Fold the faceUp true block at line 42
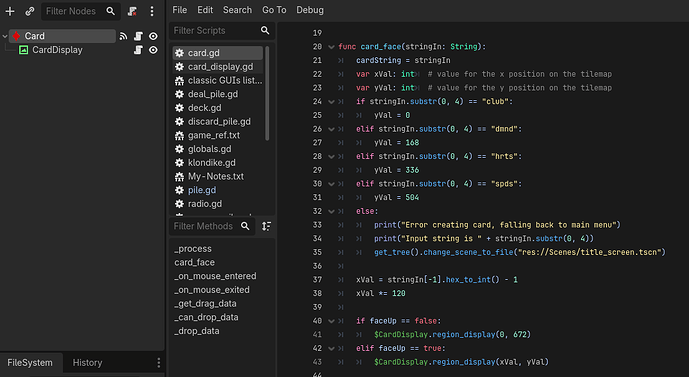Viewport: 689px width, 377px height. pyautogui.click(x=331, y=348)
